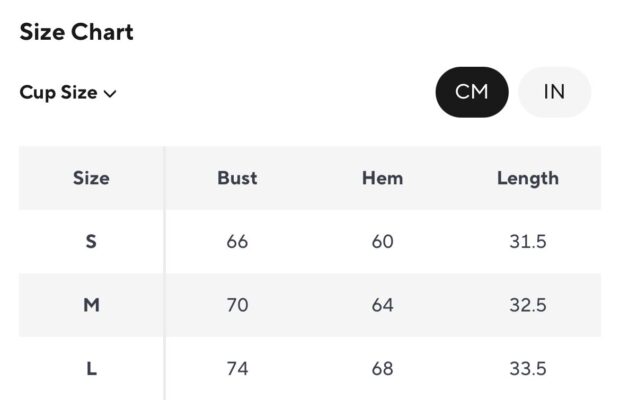Click the Size Chart heading
Viewport: 620px width, 400px height.
click(76, 32)
